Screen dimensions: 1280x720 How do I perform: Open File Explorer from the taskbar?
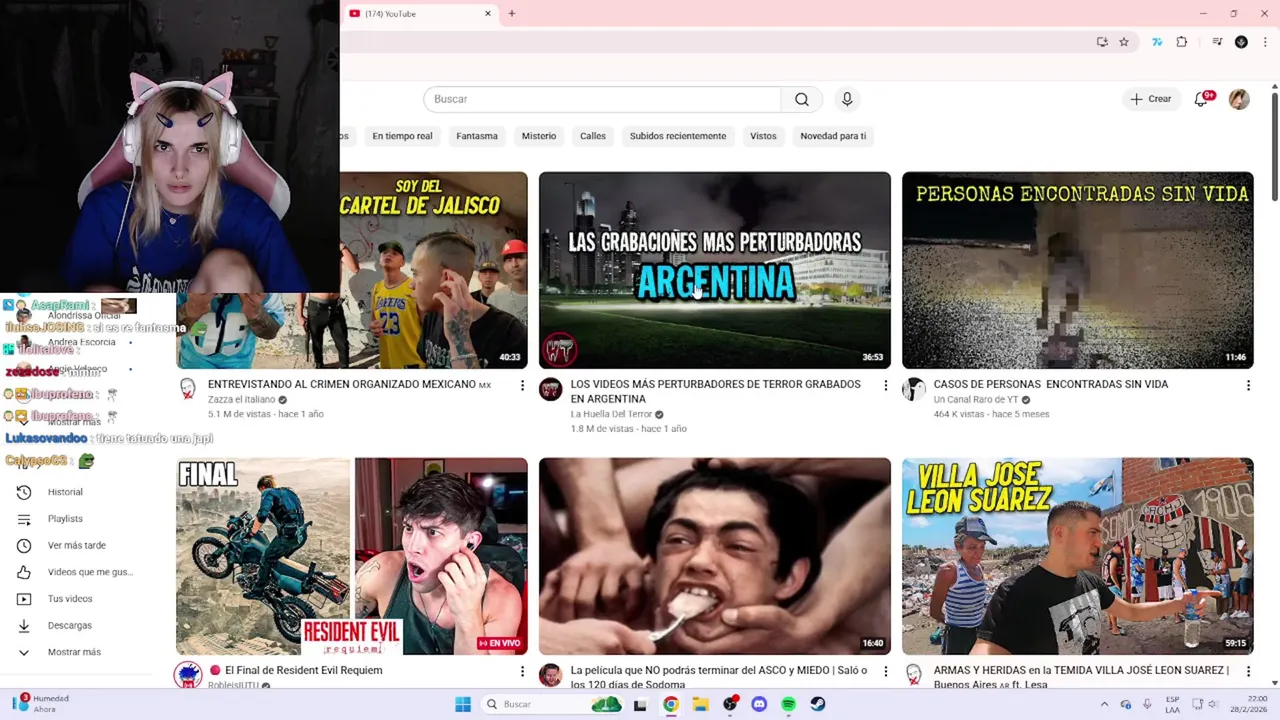coord(700,704)
